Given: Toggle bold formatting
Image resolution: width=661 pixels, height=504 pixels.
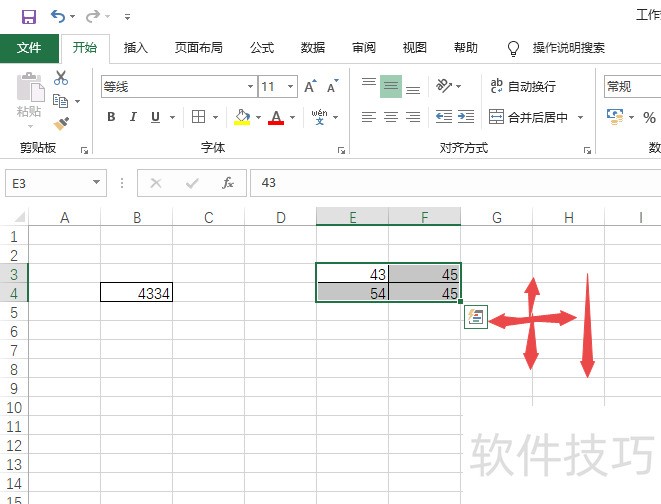Looking at the screenshot, I should (x=111, y=117).
